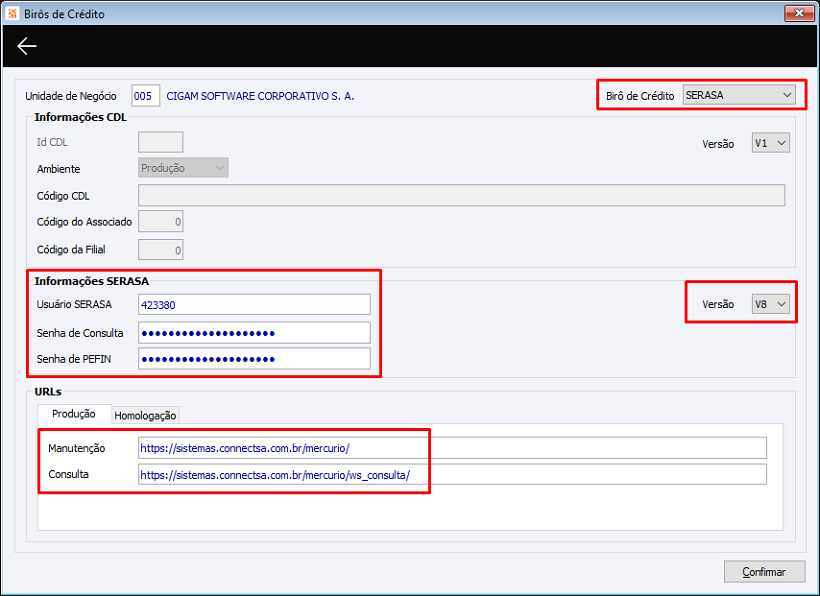Click the CIGAM SOFTWARE CORPORATIVO S. A. text
This screenshot has width=820, height=596.
pyautogui.click(x=260, y=96)
